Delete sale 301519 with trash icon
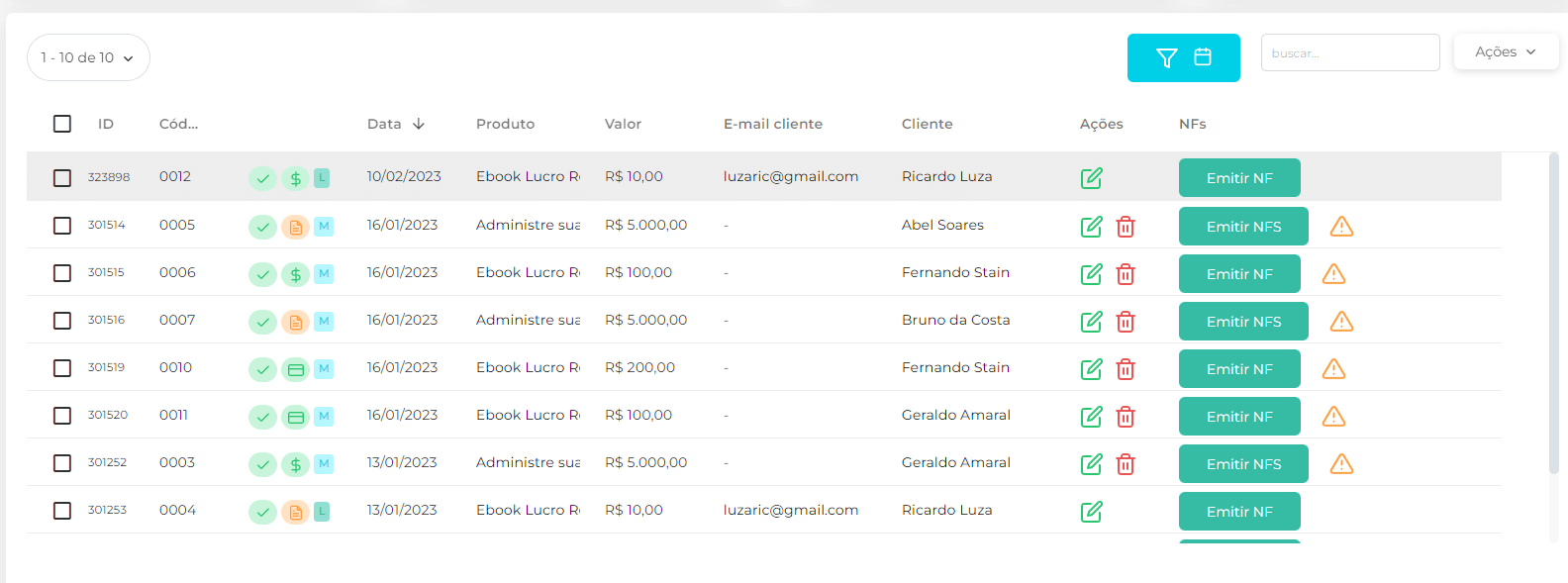 pyautogui.click(x=1126, y=369)
